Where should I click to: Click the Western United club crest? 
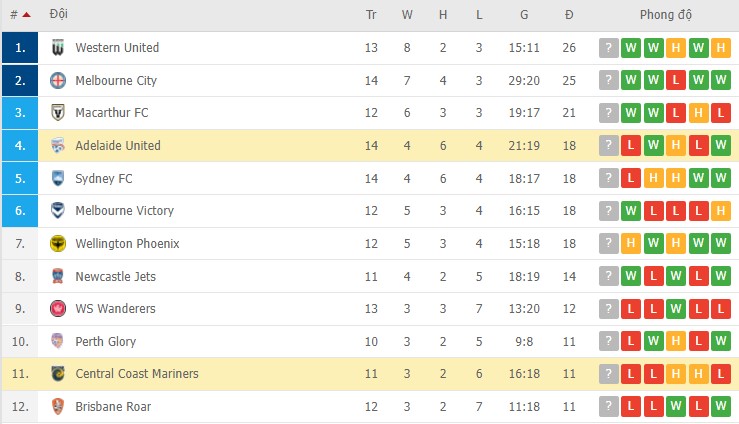point(58,48)
